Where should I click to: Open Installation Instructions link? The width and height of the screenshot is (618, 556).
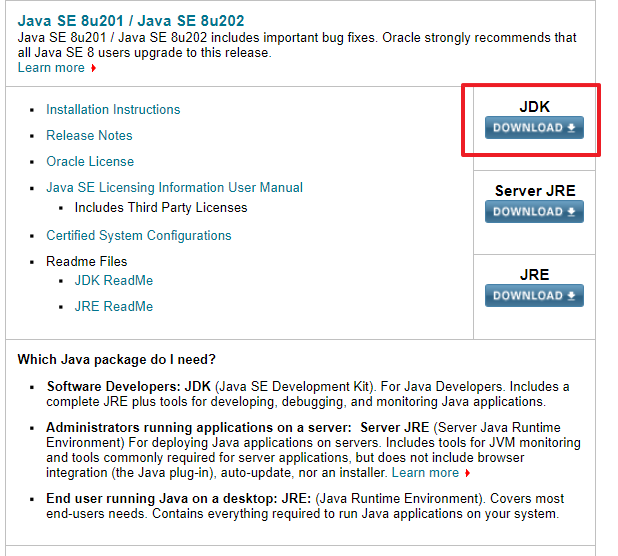[x=113, y=109]
